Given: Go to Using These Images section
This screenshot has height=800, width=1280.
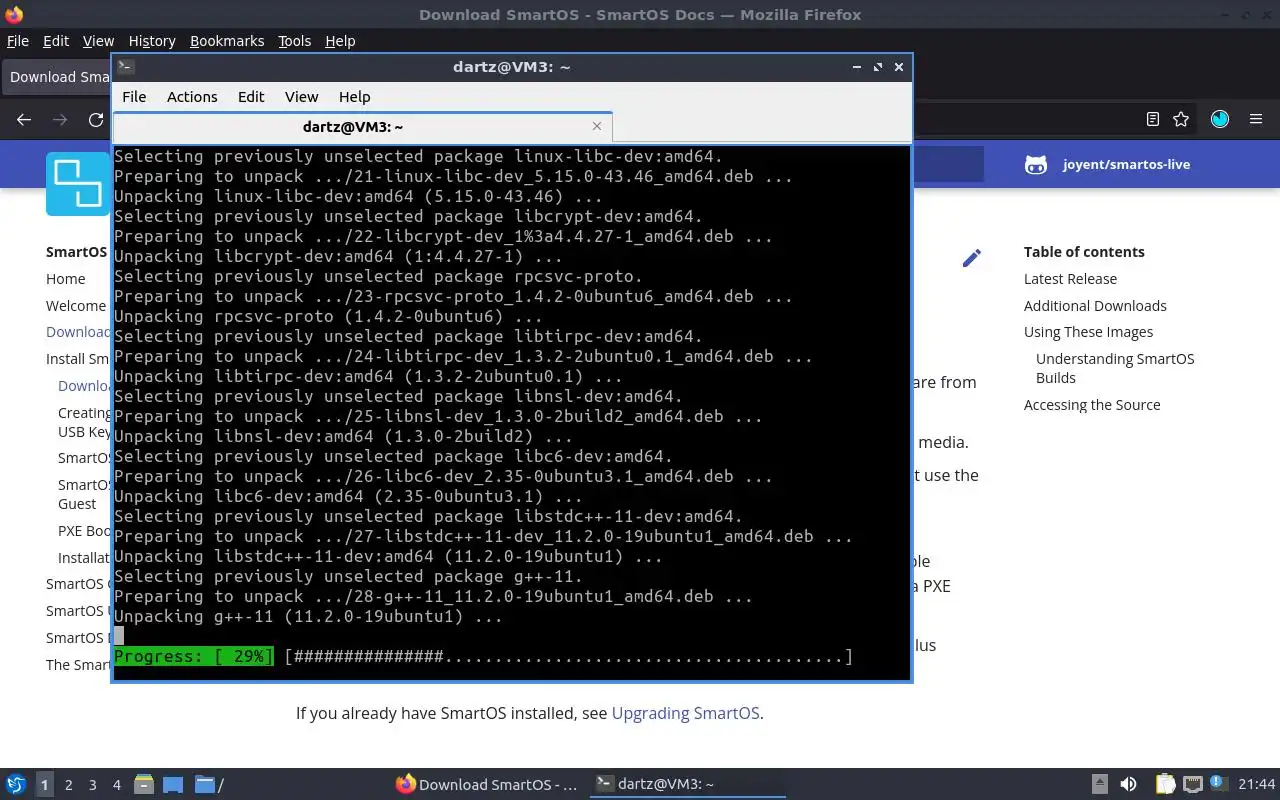Looking at the screenshot, I should click(x=1088, y=332).
